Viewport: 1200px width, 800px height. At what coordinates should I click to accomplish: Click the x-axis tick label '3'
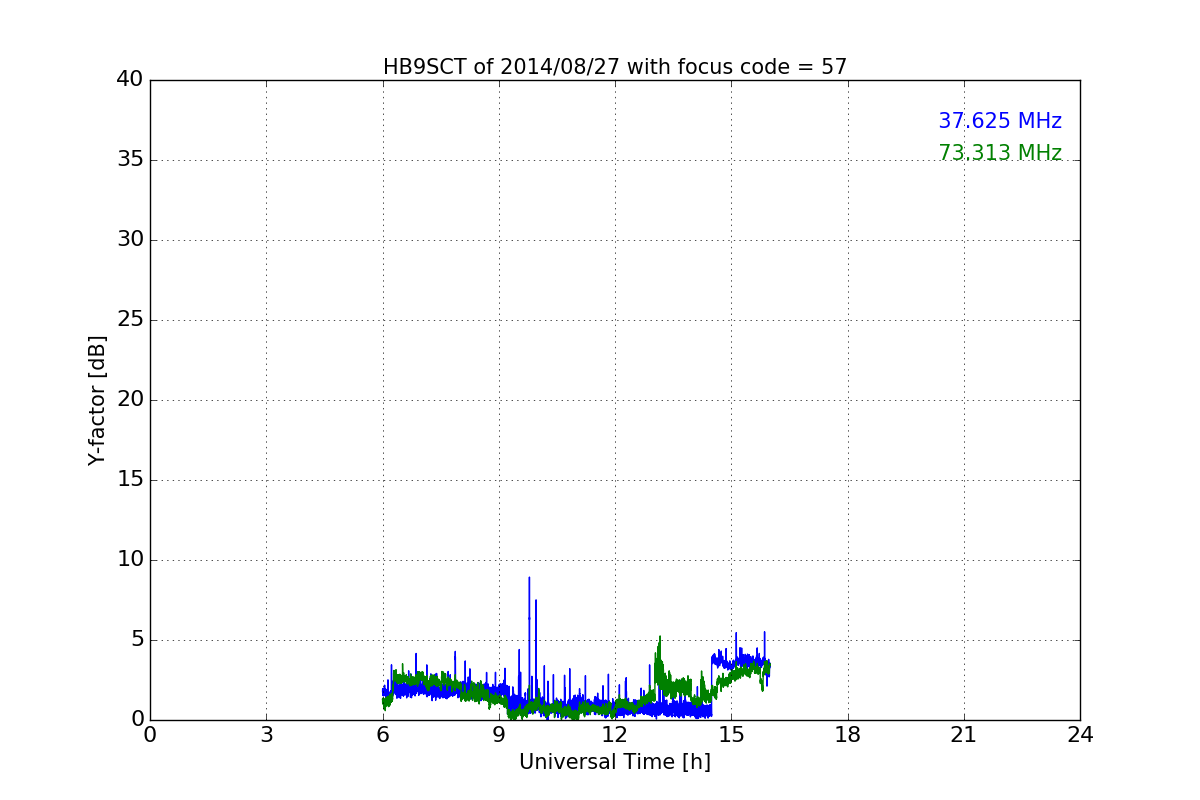(x=266, y=735)
